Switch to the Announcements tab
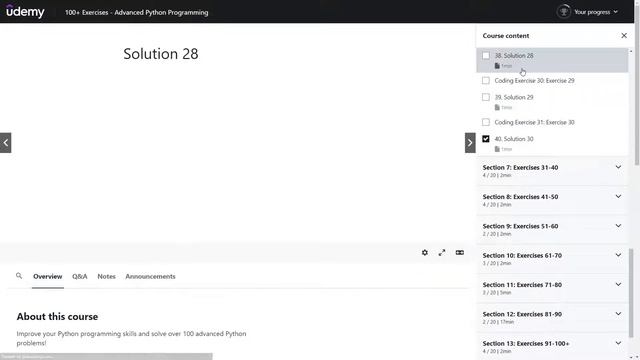Viewport: 640px width, 360px height. tap(150, 276)
